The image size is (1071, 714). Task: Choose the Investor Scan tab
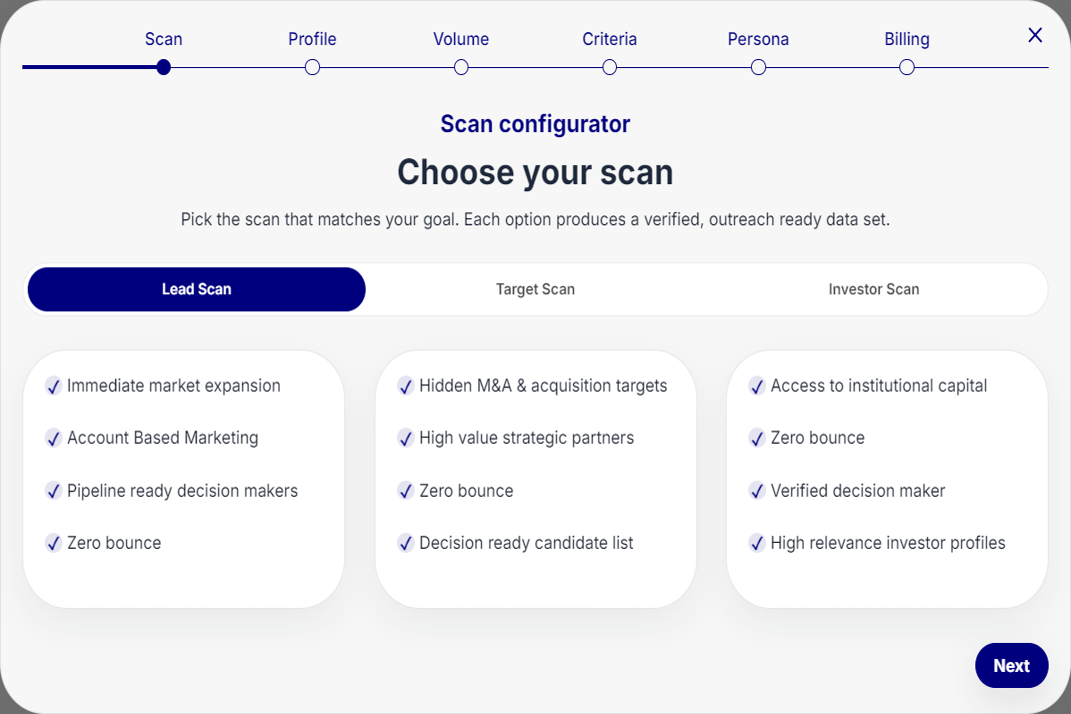click(873, 289)
